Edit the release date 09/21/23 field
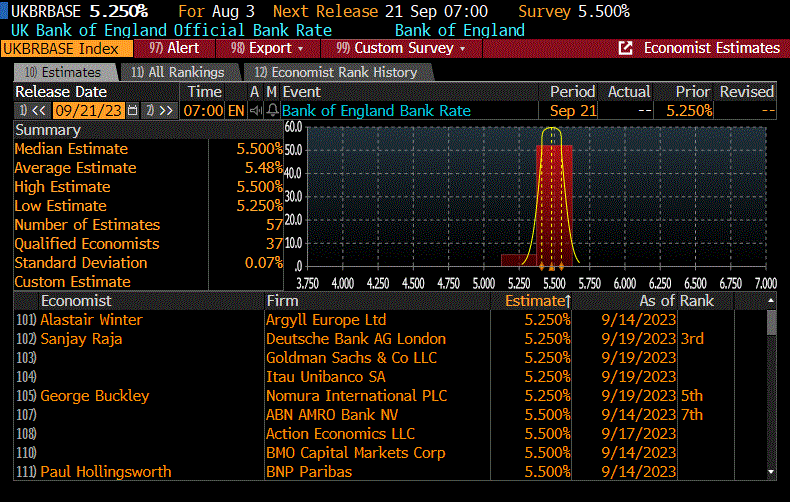 [x=88, y=110]
